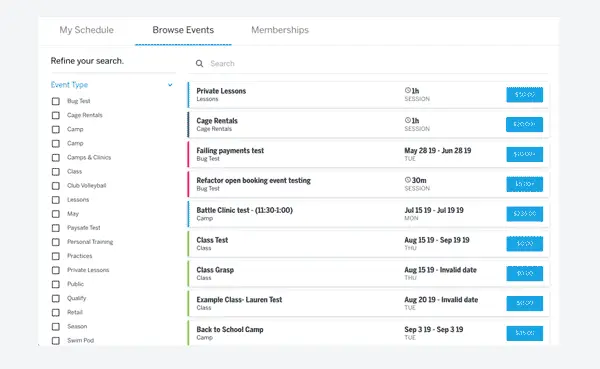Select the Club Volleyball checkbox

tap(56, 186)
